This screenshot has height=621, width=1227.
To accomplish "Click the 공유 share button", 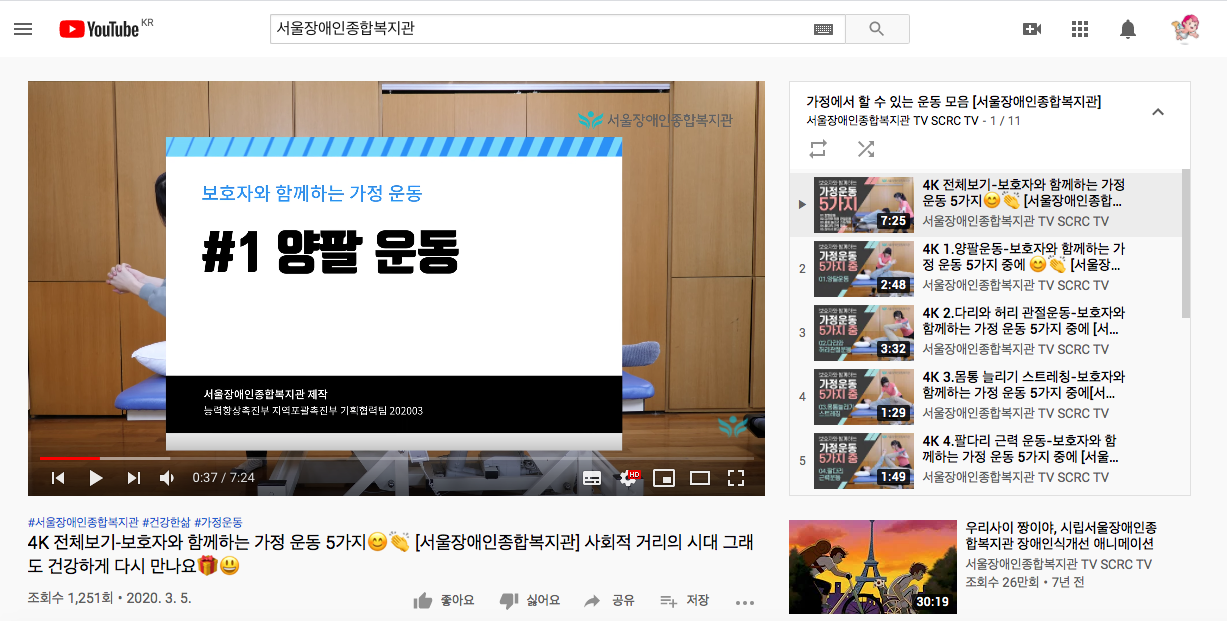I will 610,601.
